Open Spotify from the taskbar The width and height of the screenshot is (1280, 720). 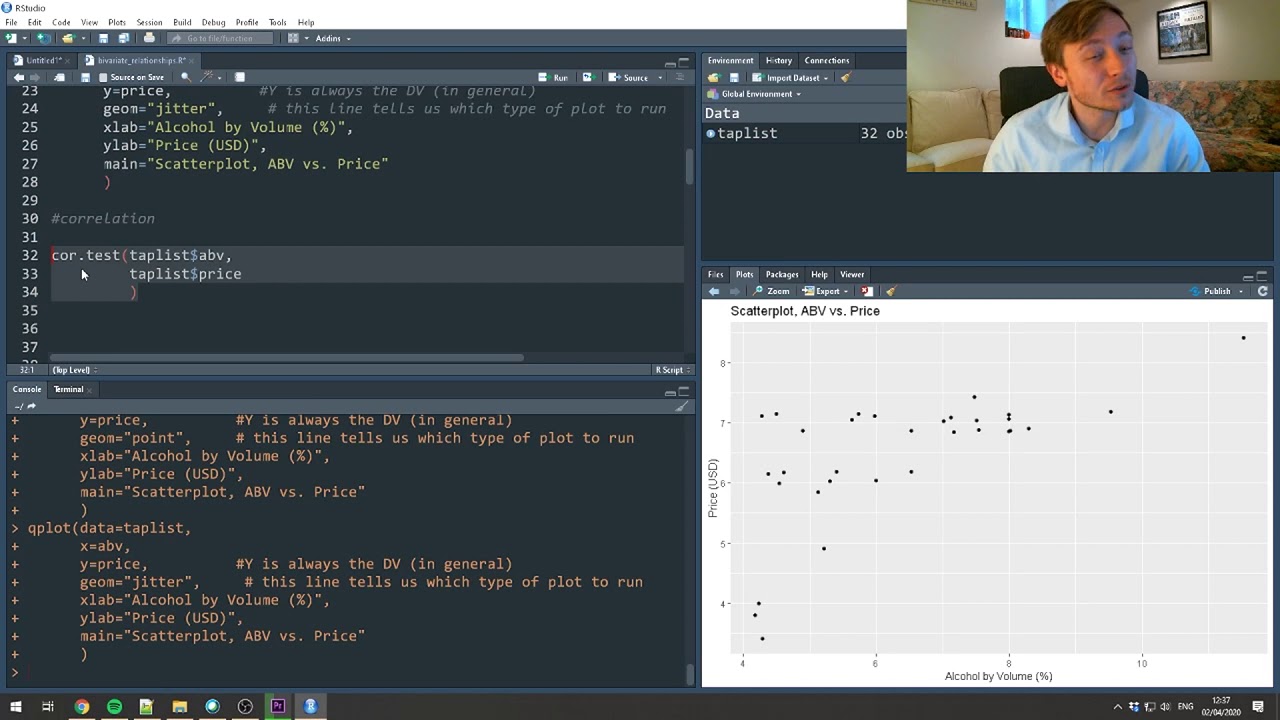pyautogui.click(x=114, y=706)
